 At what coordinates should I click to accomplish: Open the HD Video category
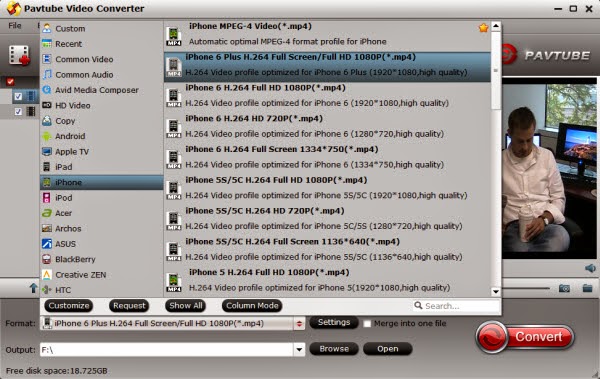(x=101, y=105)
